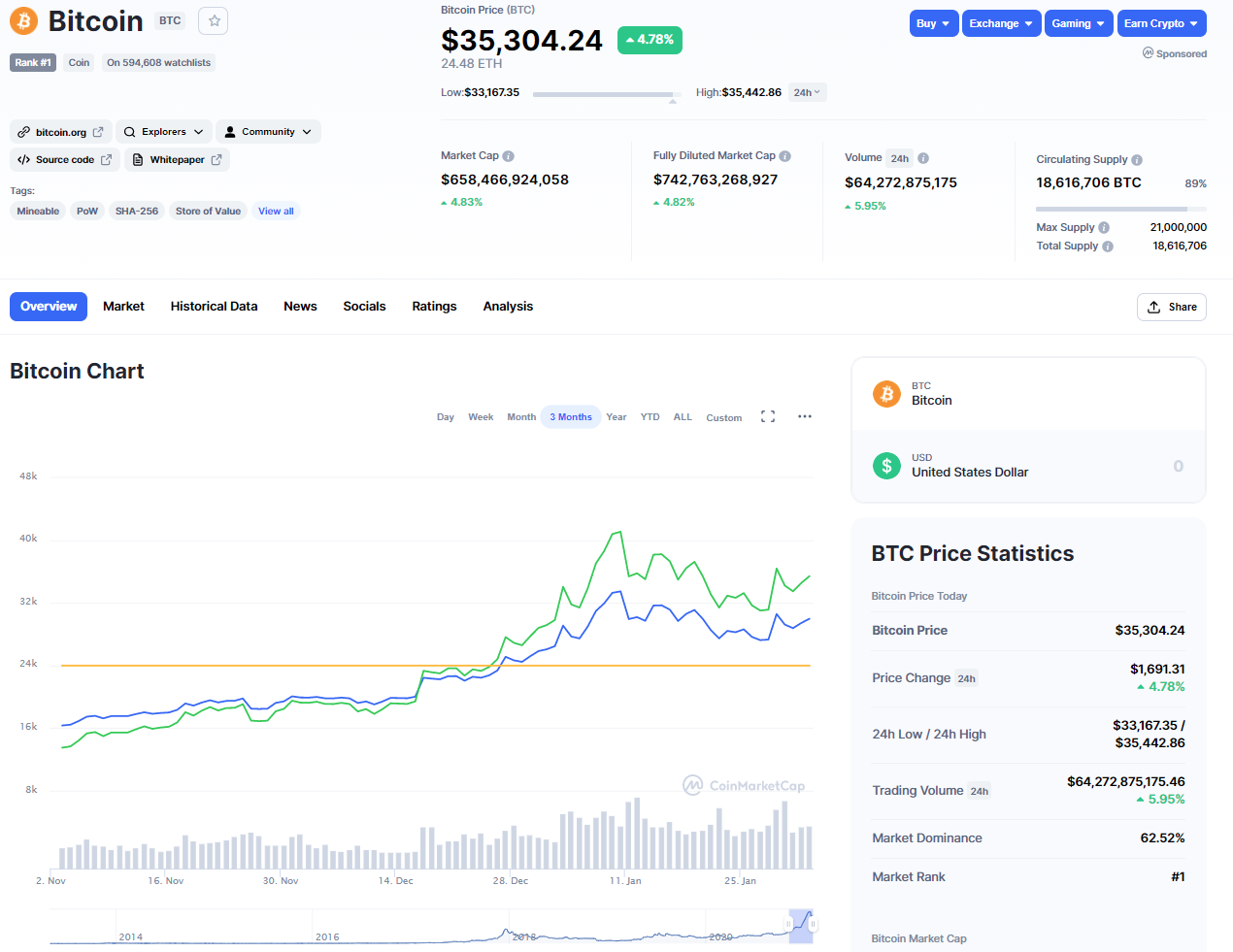Click the chart navigator selected range
This screenshot has width=1233, height=952.
coord(801,926)
